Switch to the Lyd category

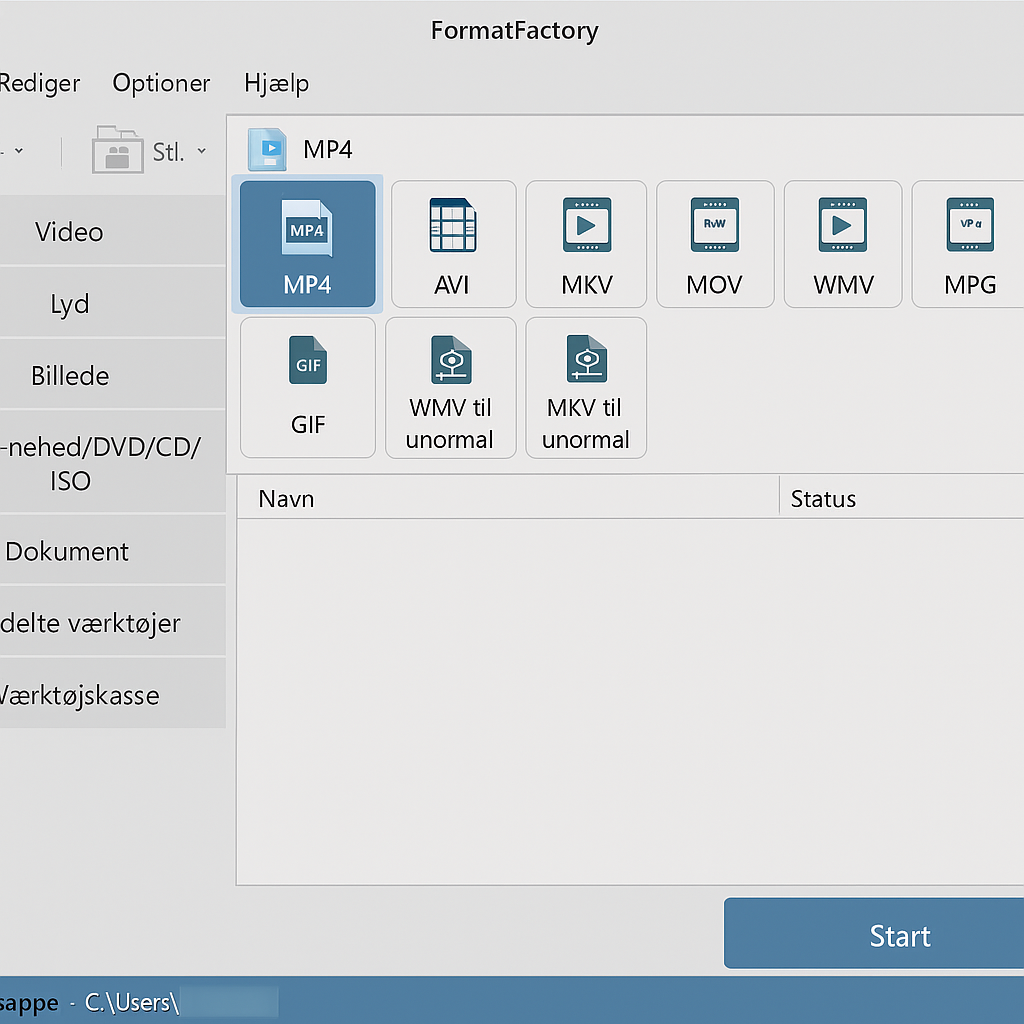pos(68,303)
